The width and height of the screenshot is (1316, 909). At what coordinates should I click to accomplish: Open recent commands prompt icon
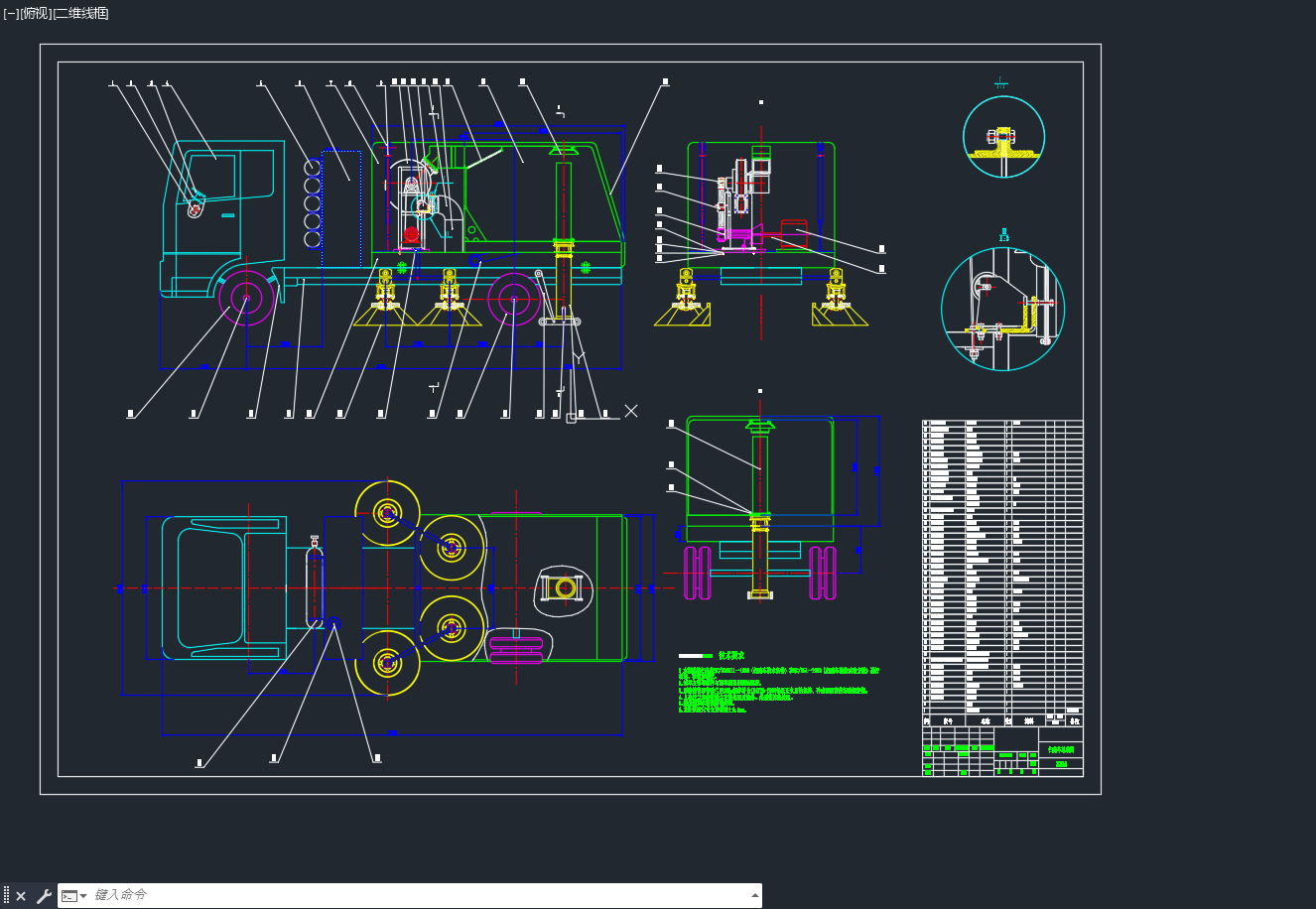69,896
